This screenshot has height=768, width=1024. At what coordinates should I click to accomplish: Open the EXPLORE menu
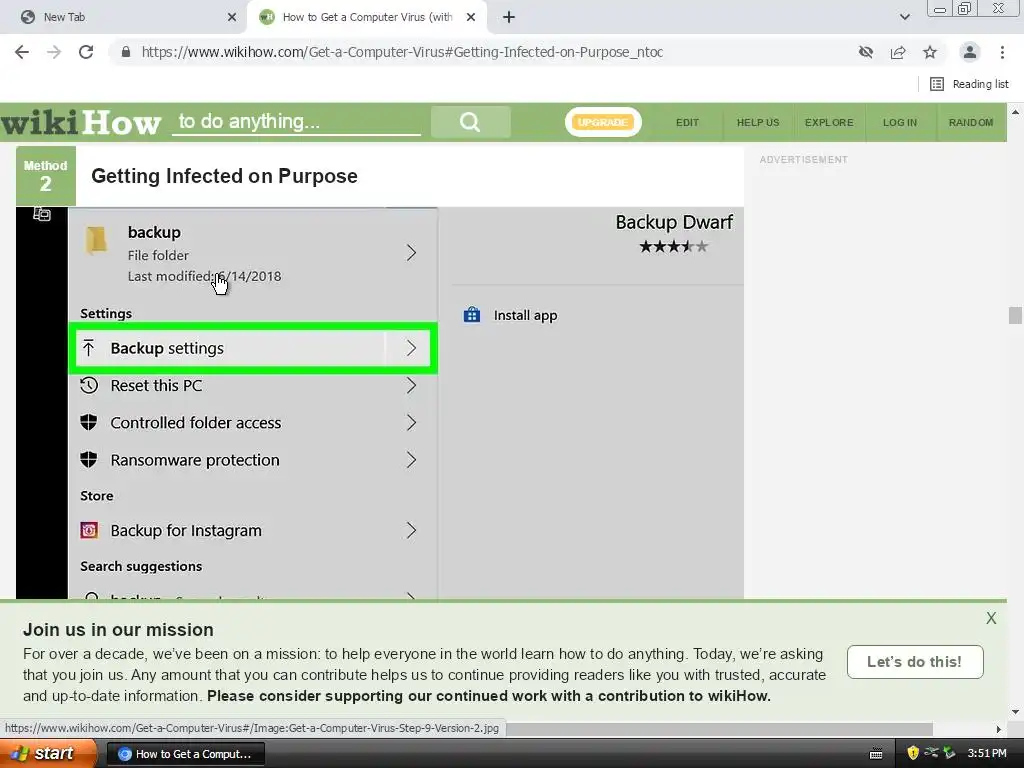tap(829, 122)
